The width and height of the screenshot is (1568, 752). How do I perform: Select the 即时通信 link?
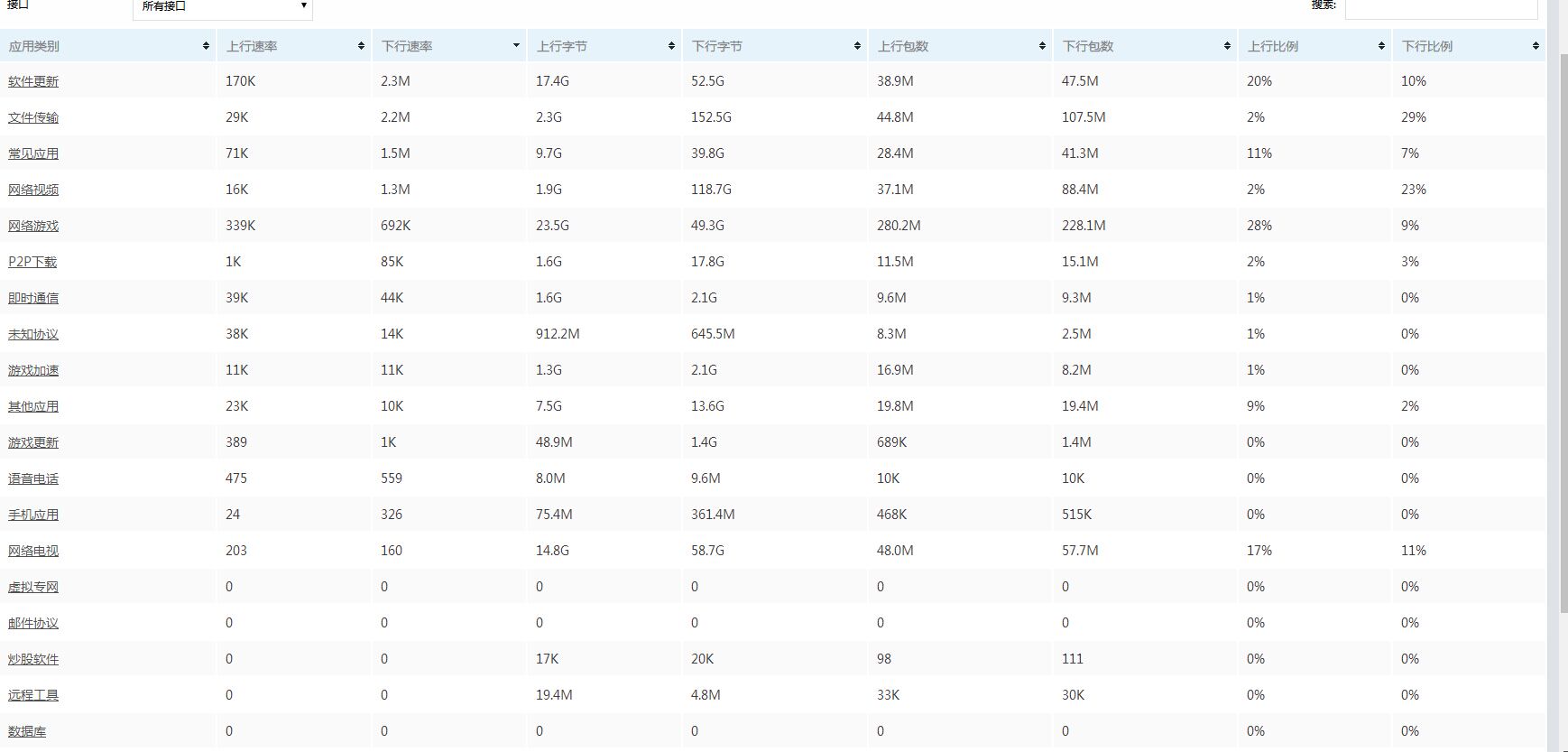[x=33, y=298]
